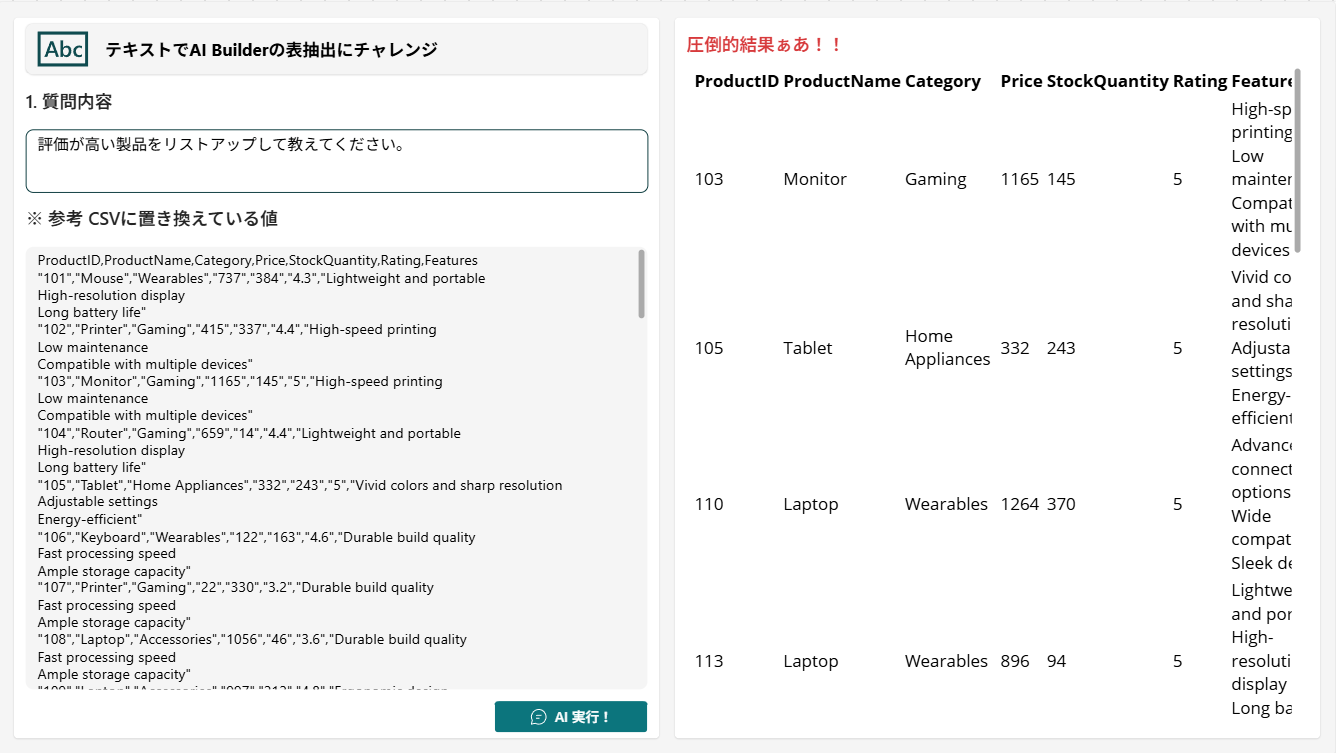Click CSV line starting with "102","Printer"
The image size is (1336, 753).
[237, 329]
